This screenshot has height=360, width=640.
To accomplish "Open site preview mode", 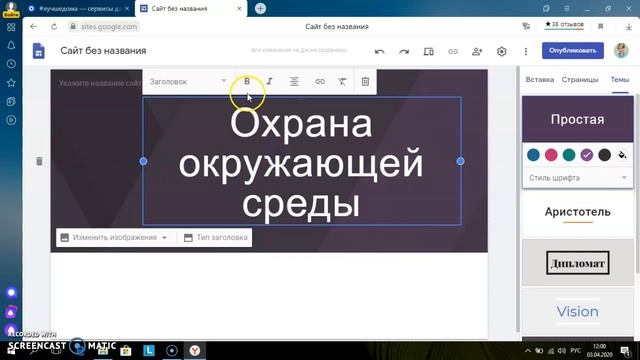I will (429, 51).
